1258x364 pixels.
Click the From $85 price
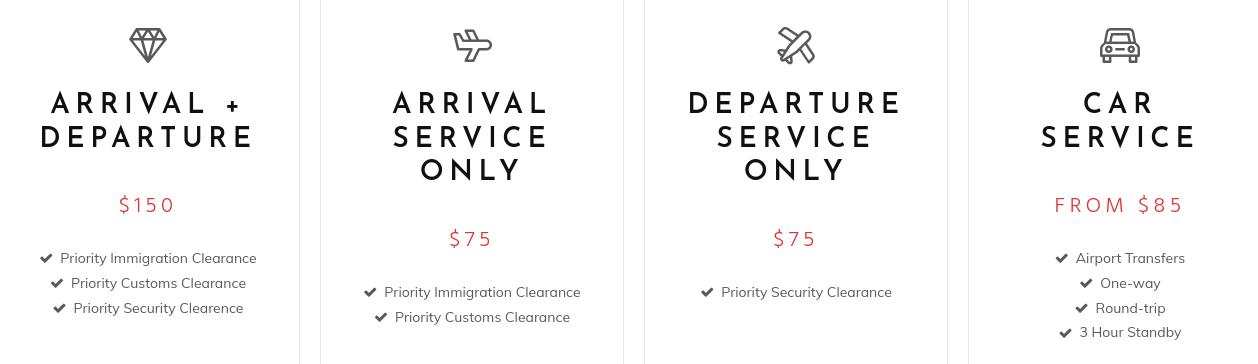coord(1120,206)
